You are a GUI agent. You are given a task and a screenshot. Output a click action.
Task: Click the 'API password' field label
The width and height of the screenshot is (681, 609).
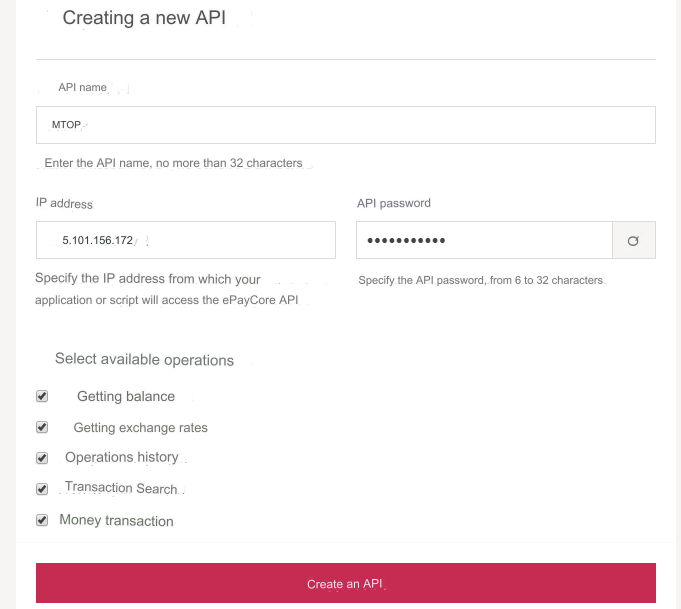coord(394,203)
